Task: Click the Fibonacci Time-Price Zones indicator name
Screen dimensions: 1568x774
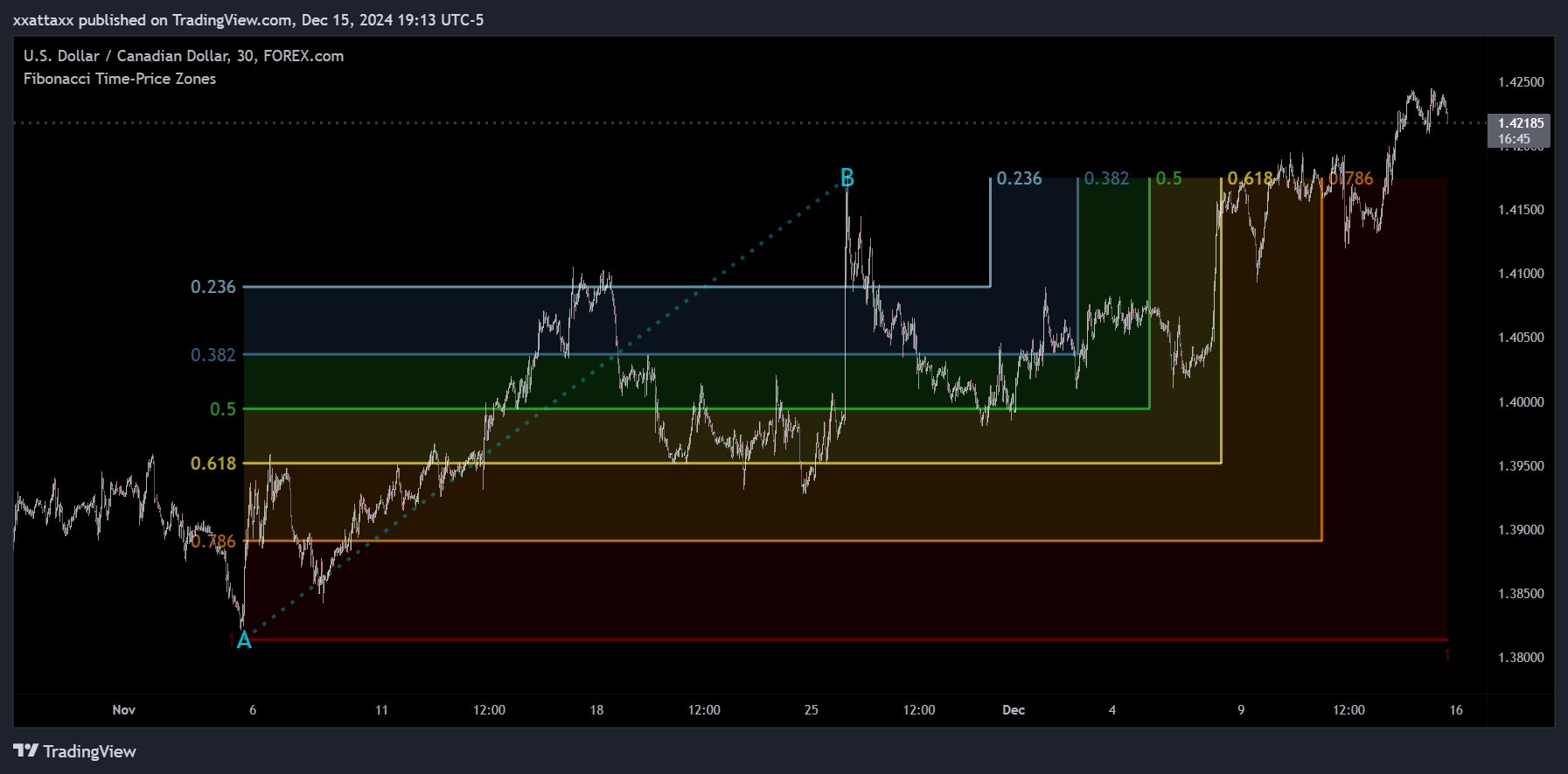Action: click(x=120, y=79)
